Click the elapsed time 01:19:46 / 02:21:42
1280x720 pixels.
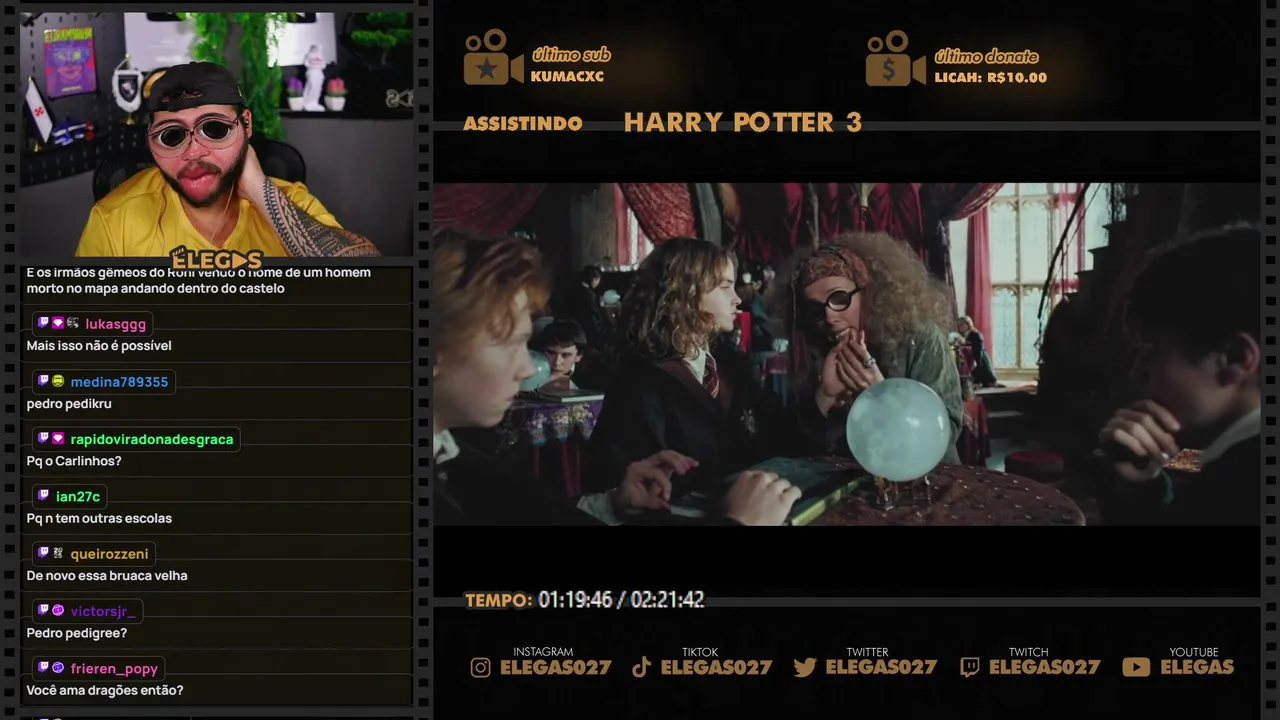click(x=621, y=600)
